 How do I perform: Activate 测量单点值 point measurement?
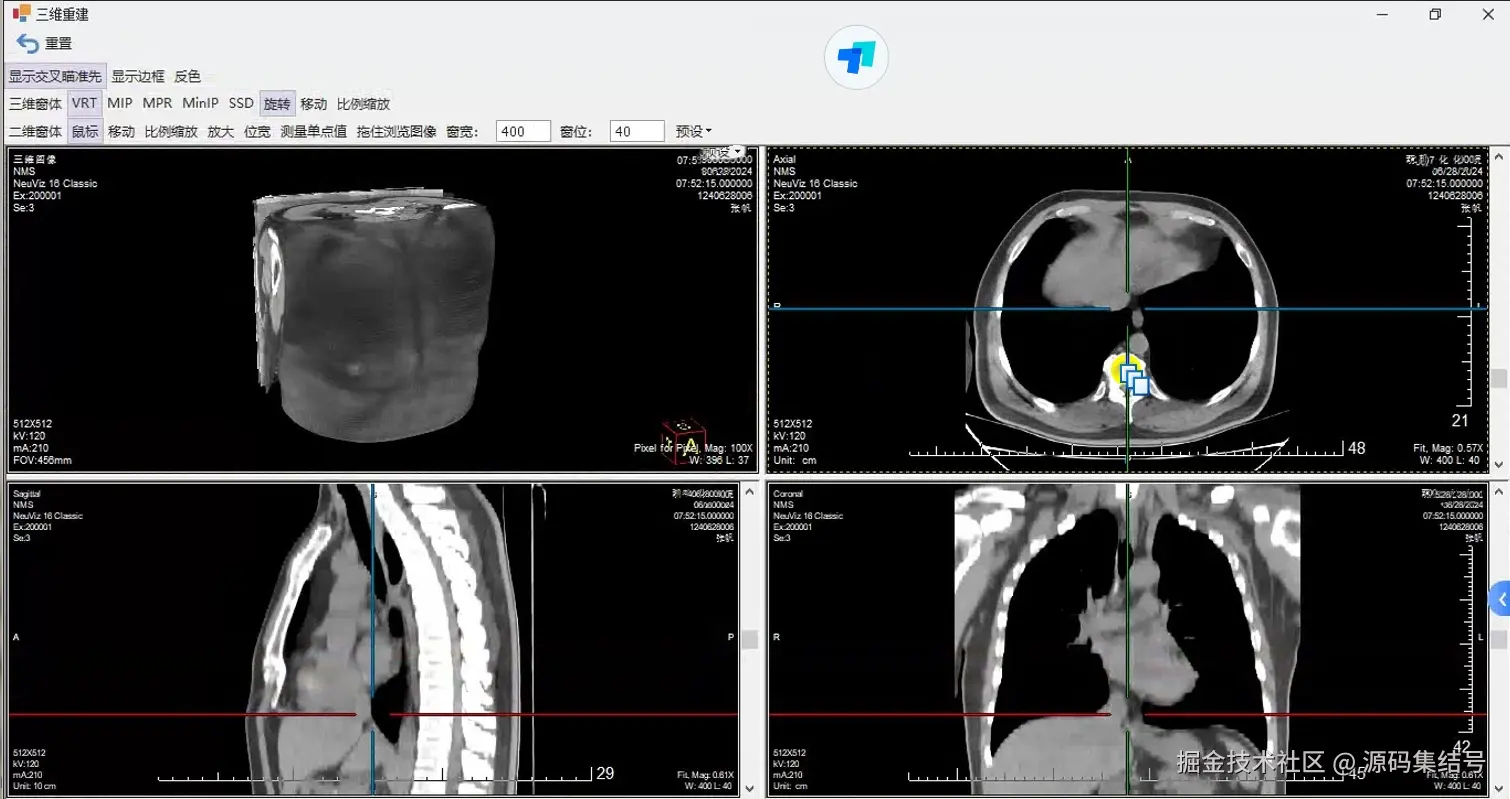[314, 131]
